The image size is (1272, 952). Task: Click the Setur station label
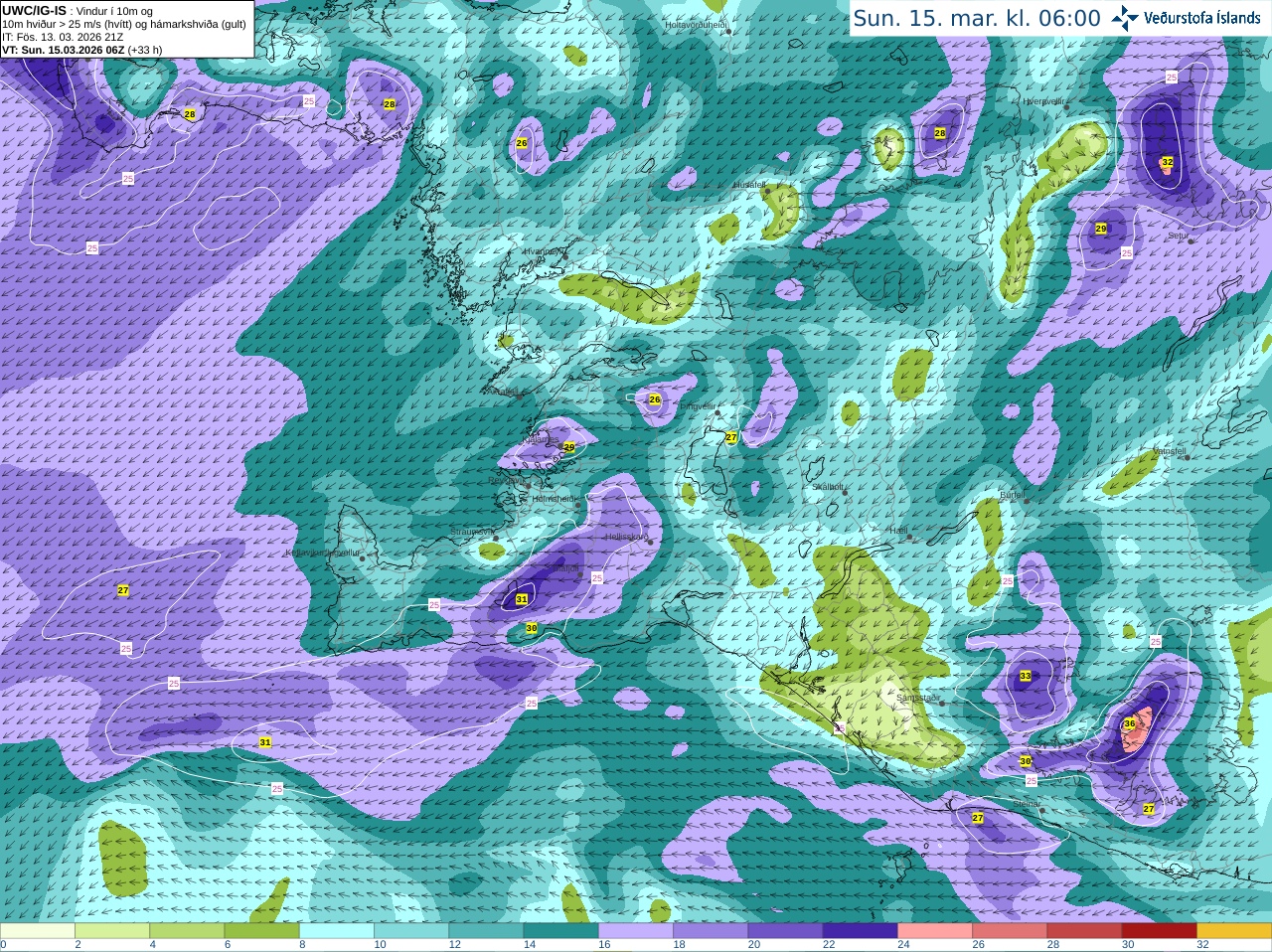pos(1178,236)
